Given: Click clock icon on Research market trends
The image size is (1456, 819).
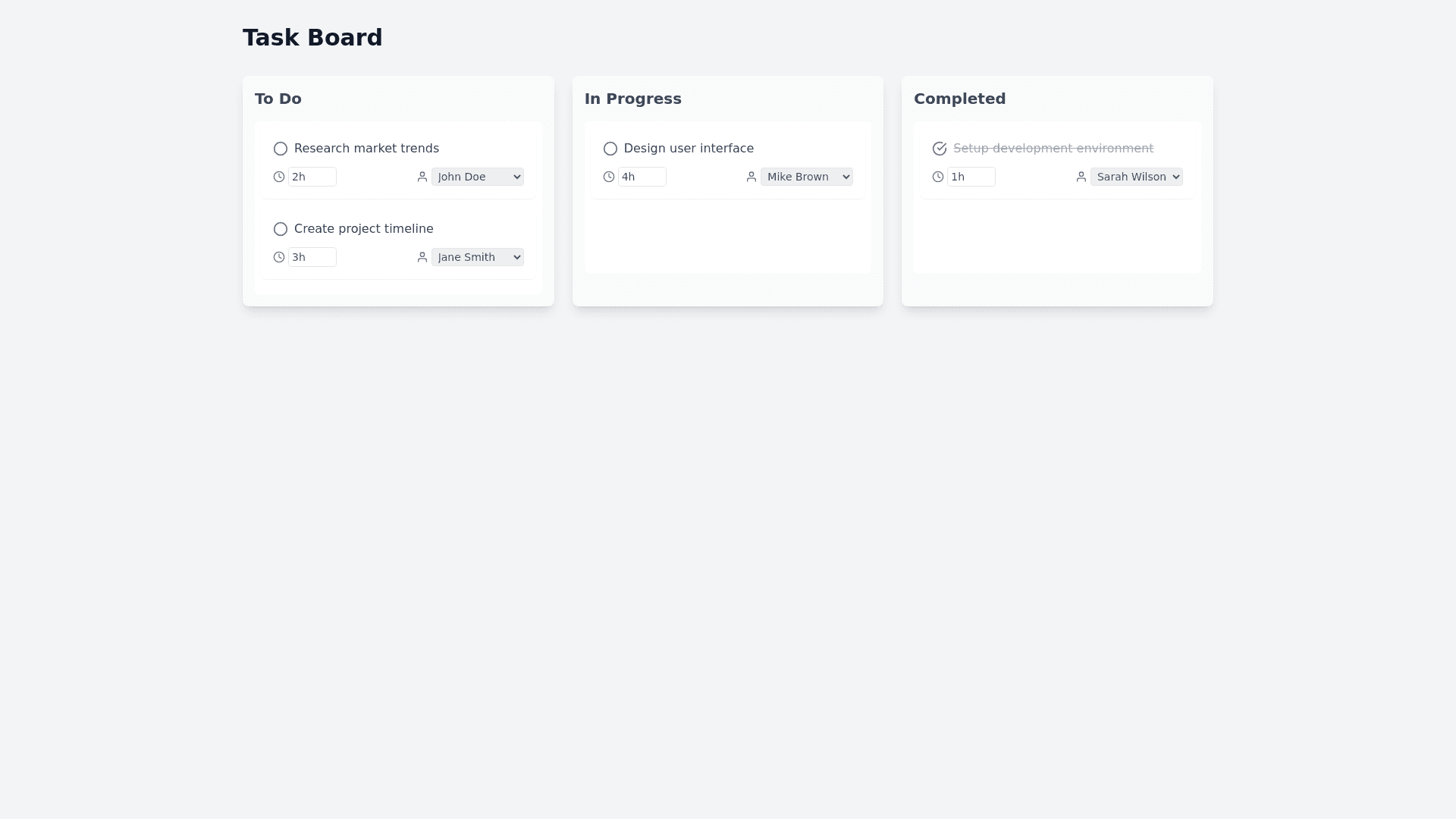Looking at the screenshot, I should [x=279, y=177].
